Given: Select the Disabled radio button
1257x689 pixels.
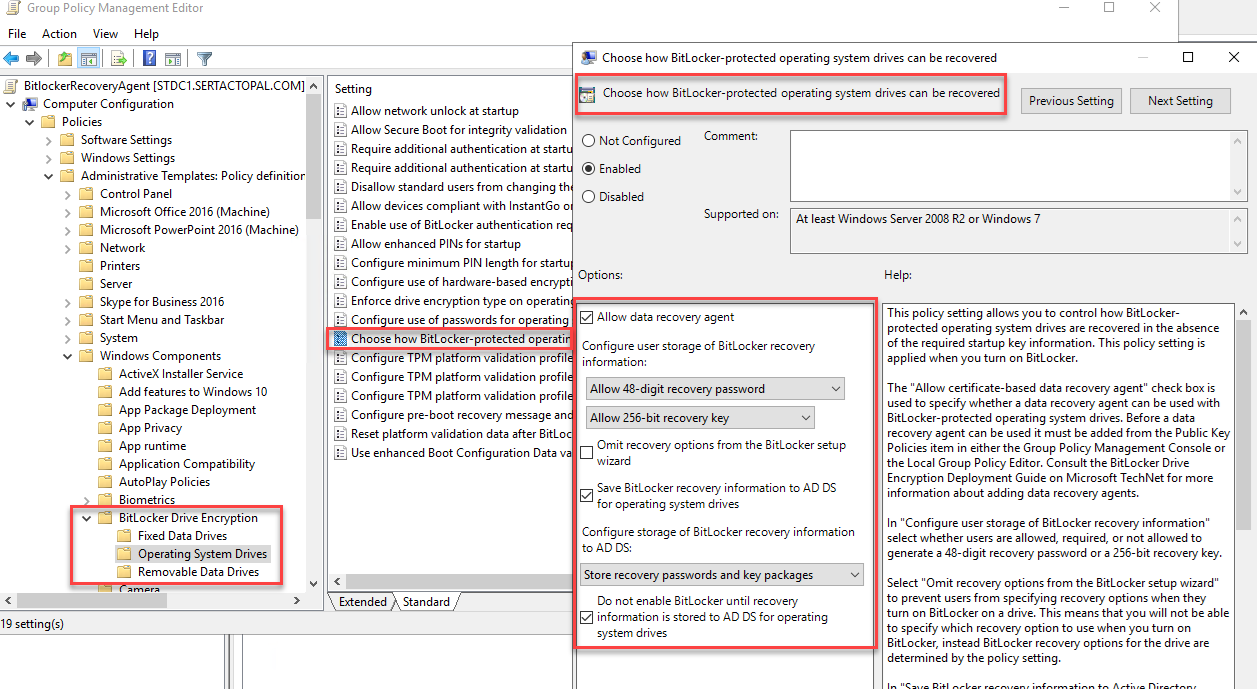Looking at the screenshot, I should [588, 197].
